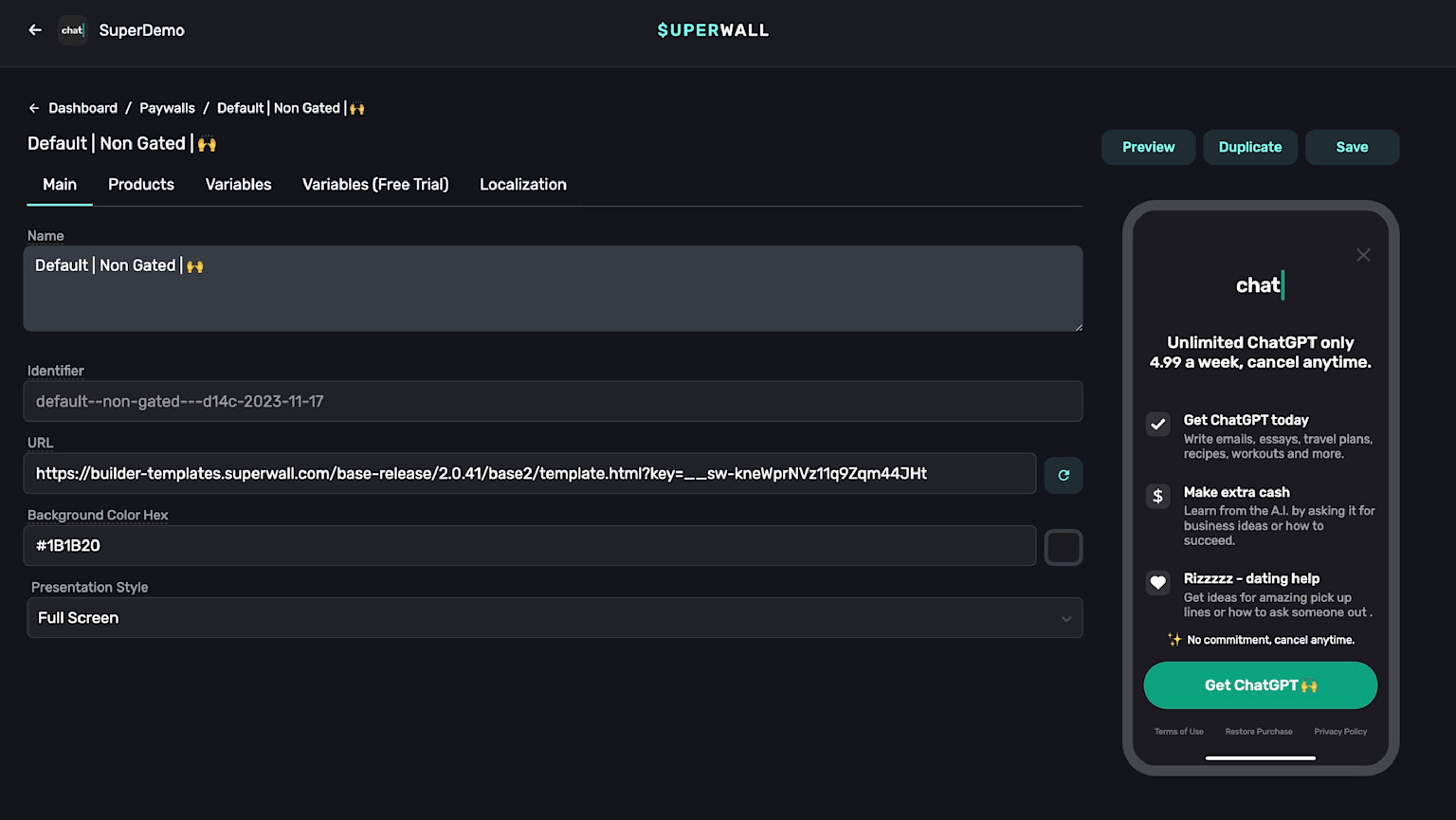Click the SuperDemo app name
1456x820 pixels.
click(142, 30)
